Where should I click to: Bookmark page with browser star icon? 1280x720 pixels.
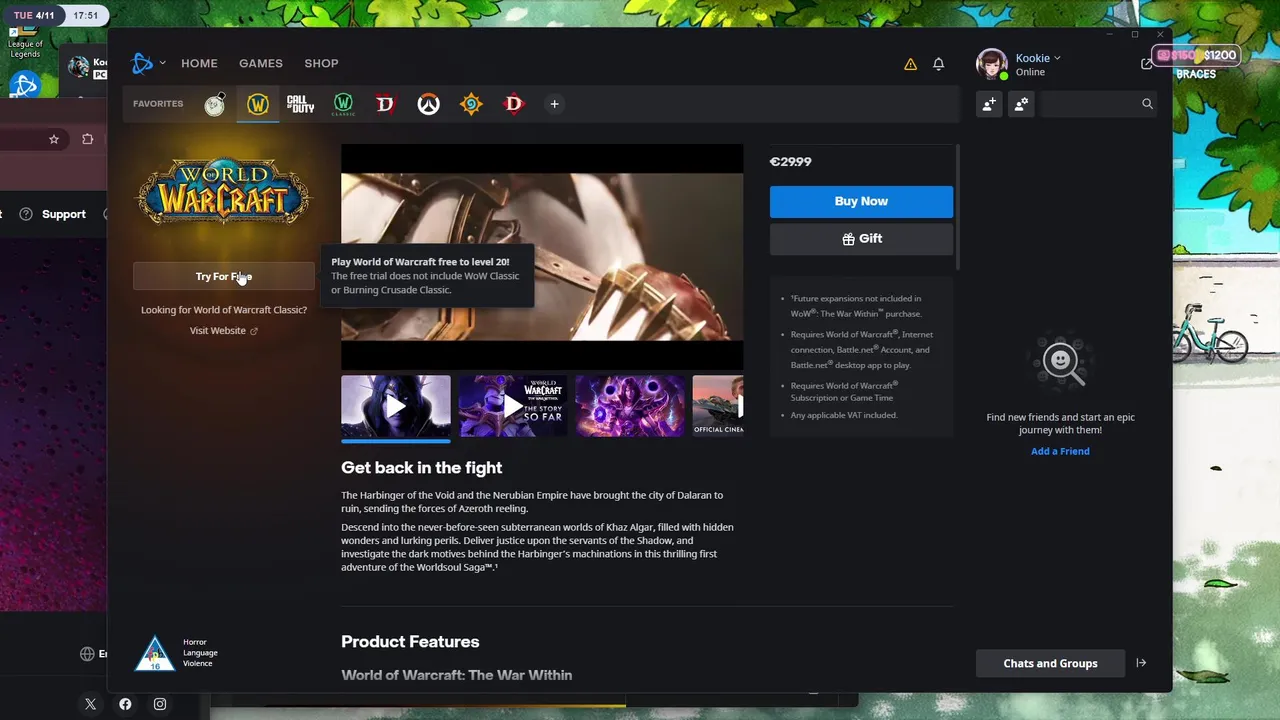(54, 139)
